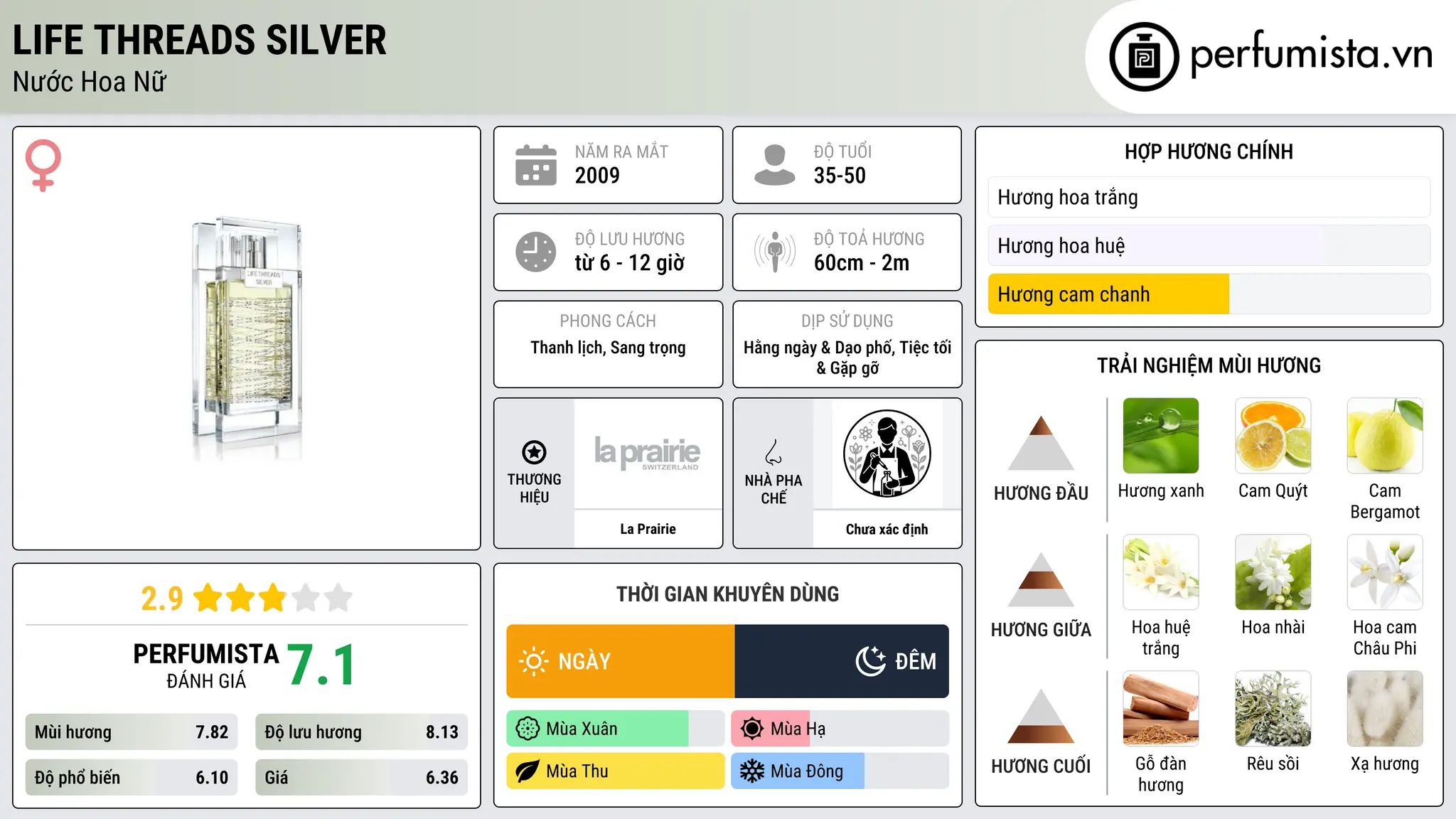Viewport: 1456px width, 819px height.
Task: Open the Cam Bergamot note image
Action: click(1385, 436)
